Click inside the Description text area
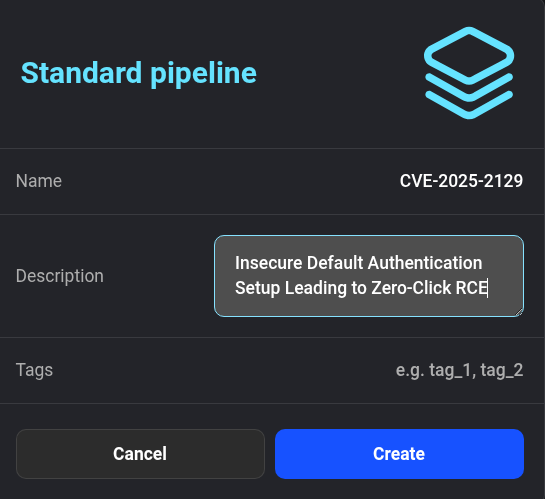 369,276
